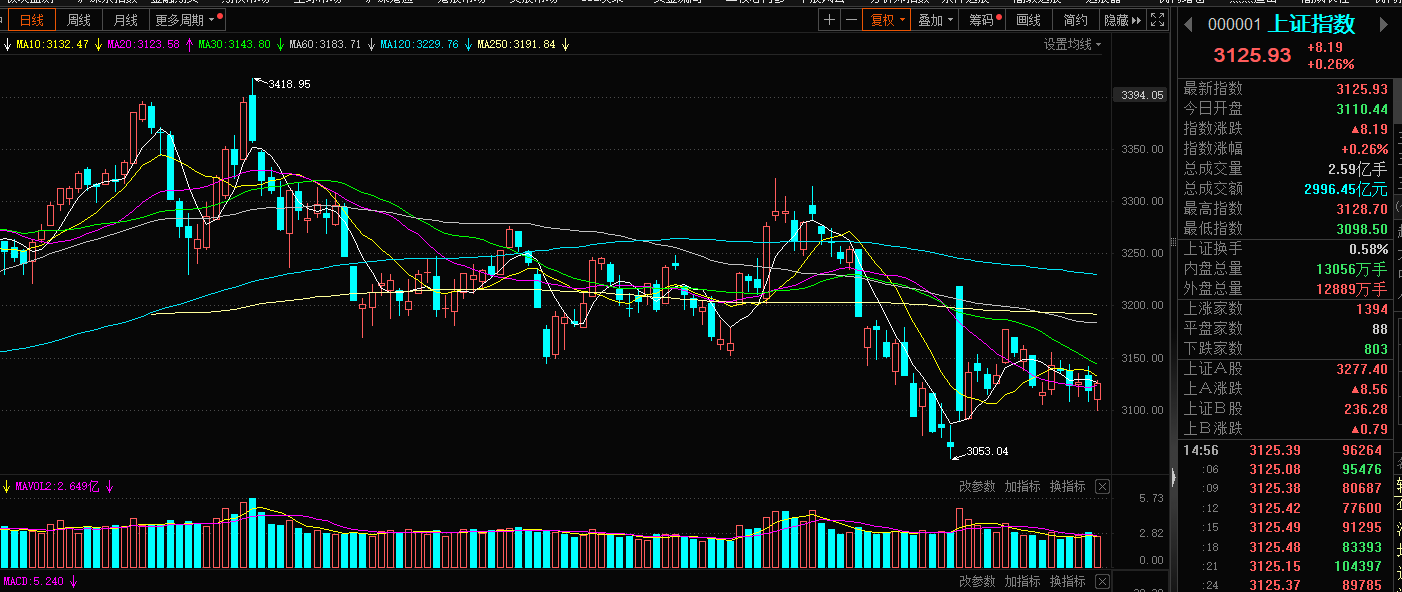Click 上证指数 index title

[x=1312, y=24]
